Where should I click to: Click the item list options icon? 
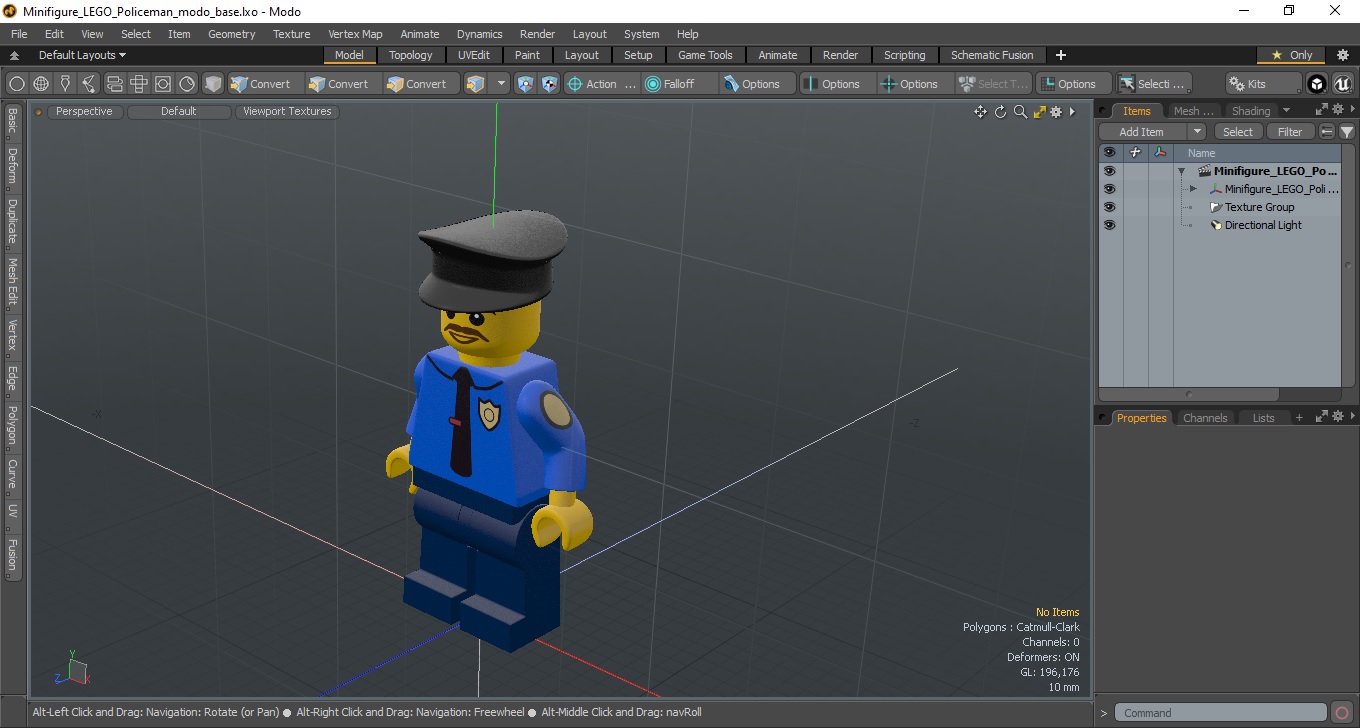click(1327, 132)
